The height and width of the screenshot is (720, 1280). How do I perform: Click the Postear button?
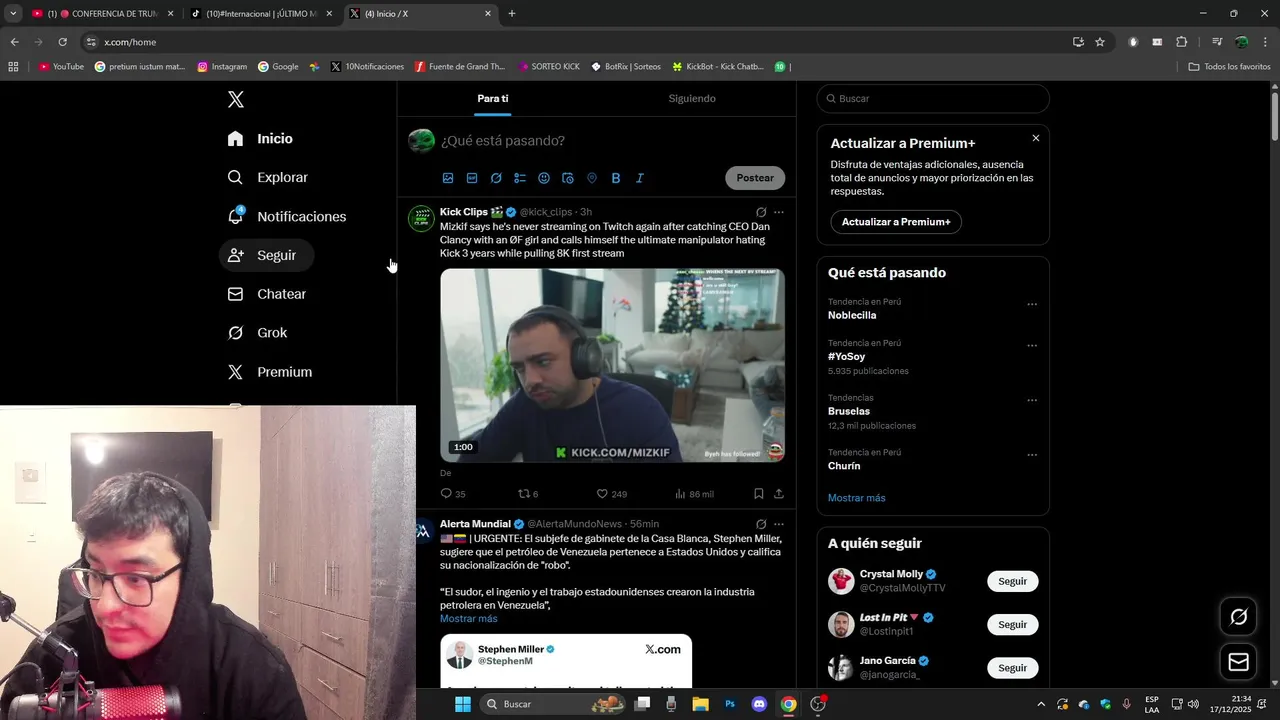pos(755,178)
